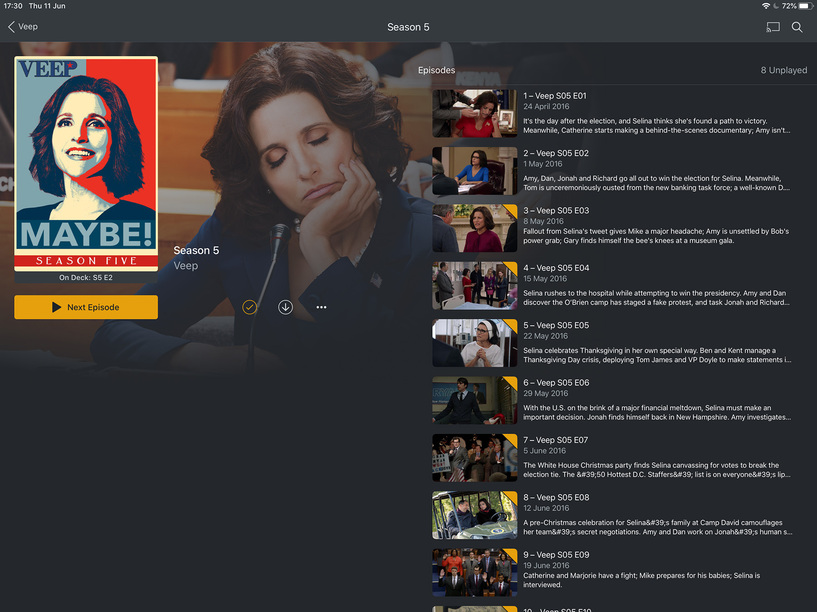The height and width of the screenshot is (612, 817).
Task: Click the '8 May 2016' air date
Action: click(543, 221)
